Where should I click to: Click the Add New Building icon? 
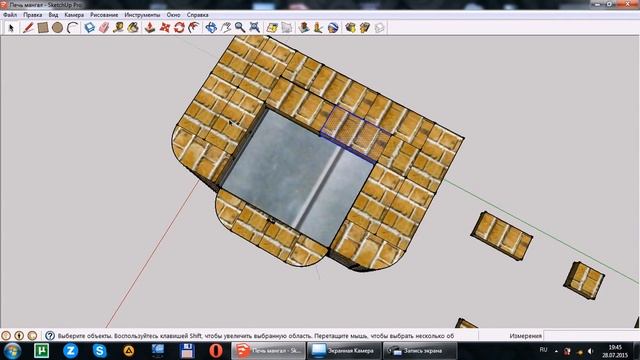304,28
